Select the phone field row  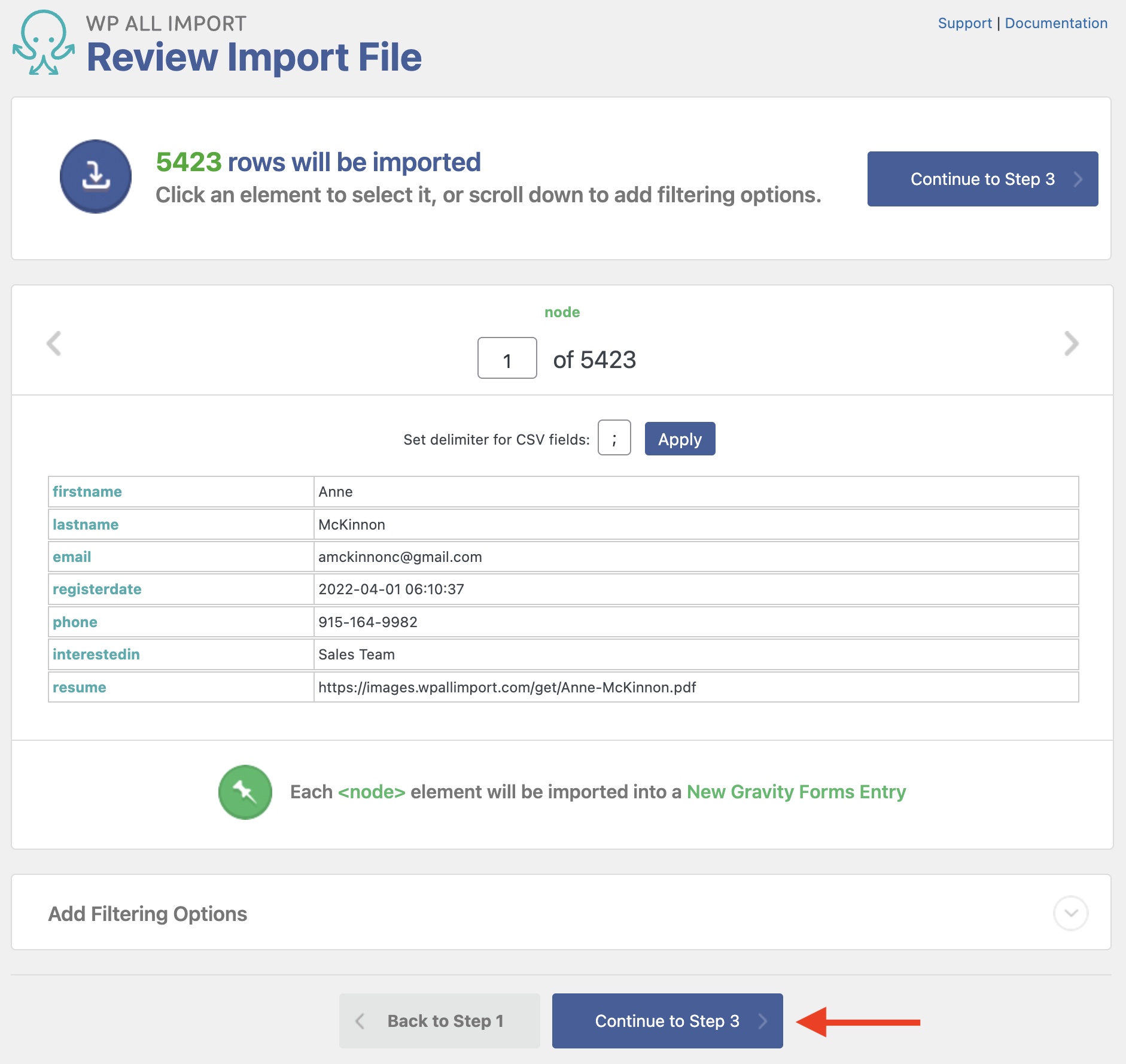coord(74,622)
